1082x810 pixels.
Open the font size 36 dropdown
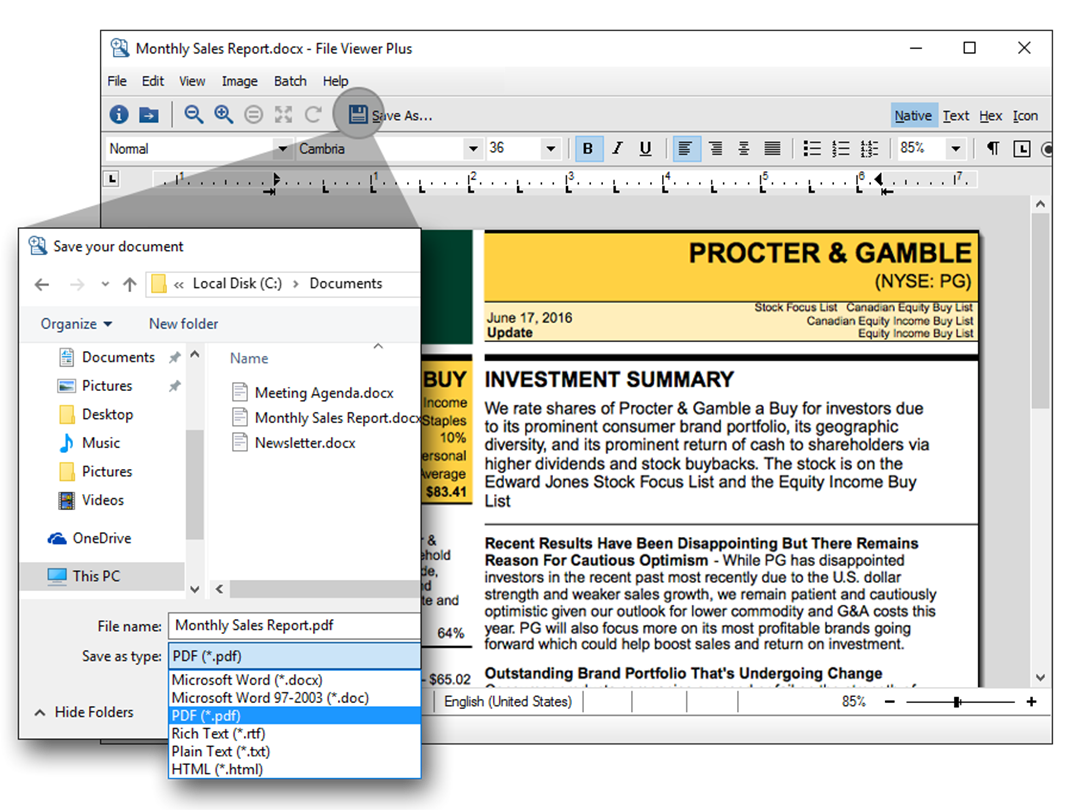click(x=550, y=148)
